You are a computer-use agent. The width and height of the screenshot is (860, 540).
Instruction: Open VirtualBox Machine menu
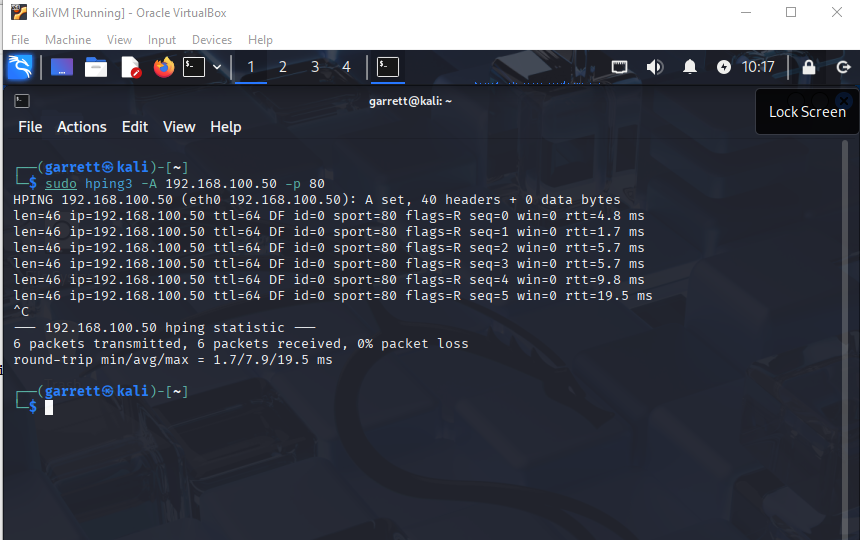[x=68, y=40]
